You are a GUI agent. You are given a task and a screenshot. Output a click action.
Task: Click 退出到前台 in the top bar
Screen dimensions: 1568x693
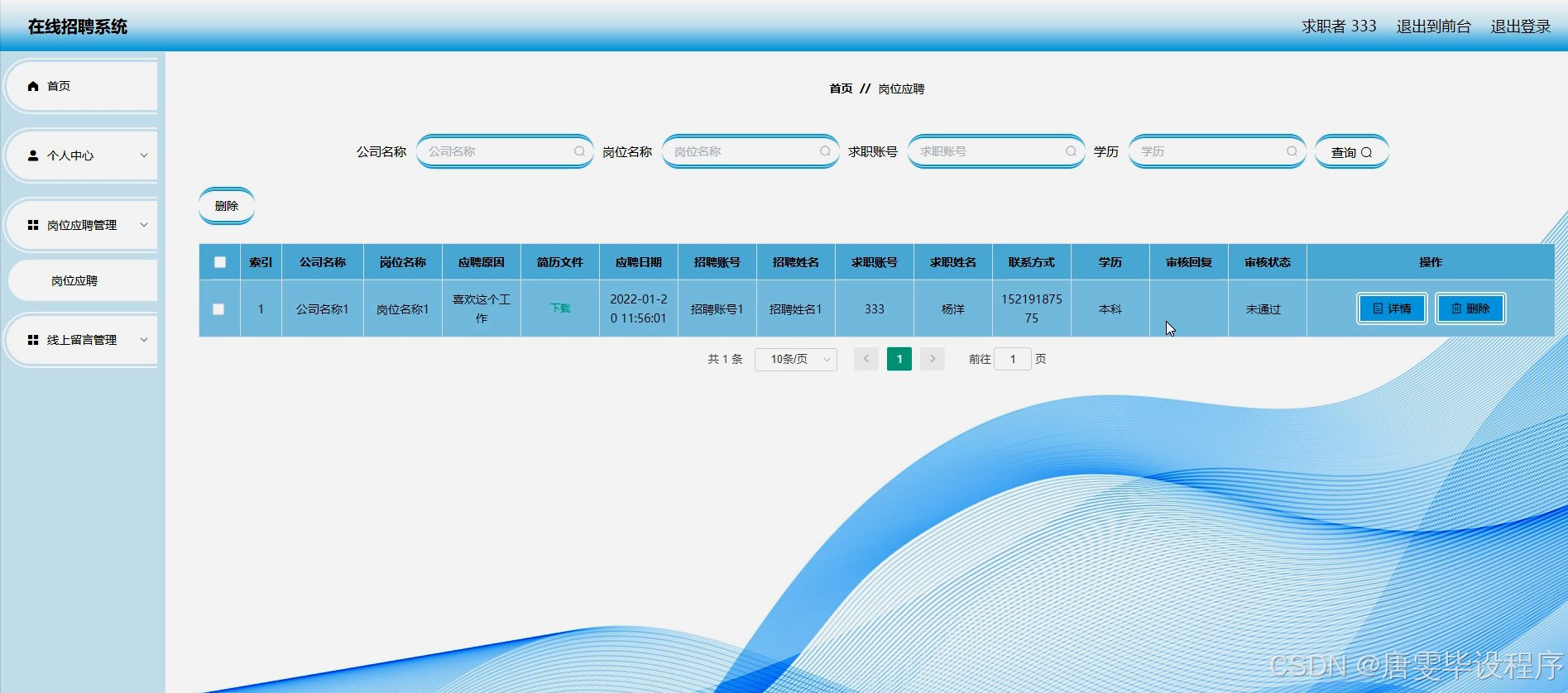tap(1434, 26)
